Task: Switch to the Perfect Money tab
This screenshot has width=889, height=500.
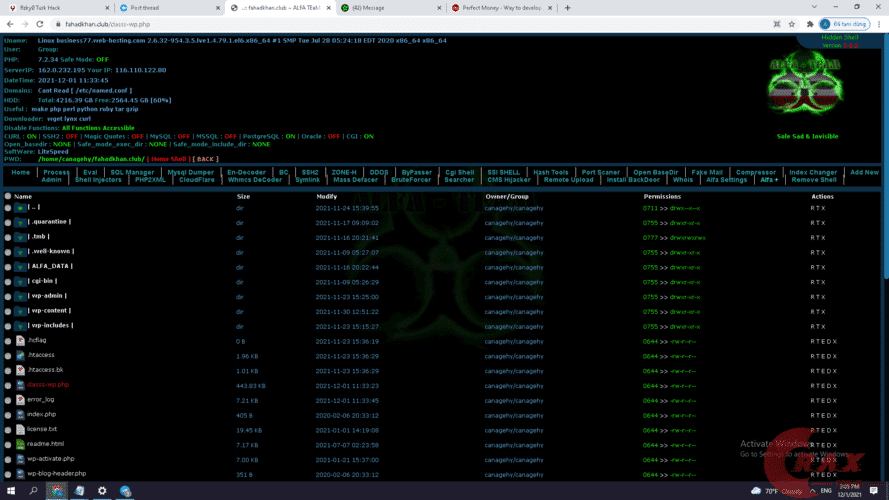Action: [502, 8]
